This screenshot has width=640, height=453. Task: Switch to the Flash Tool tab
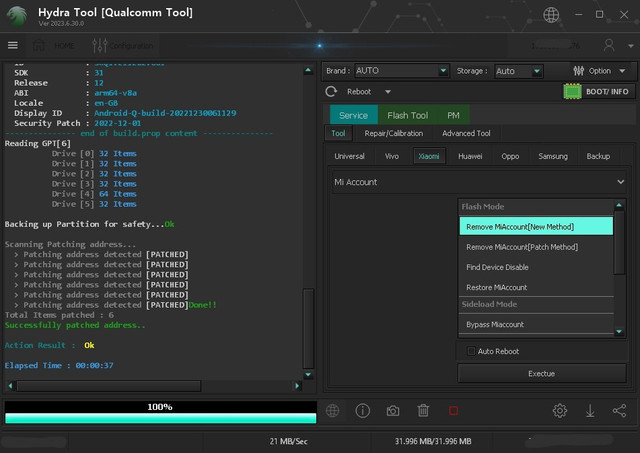(x=407, y=115)
